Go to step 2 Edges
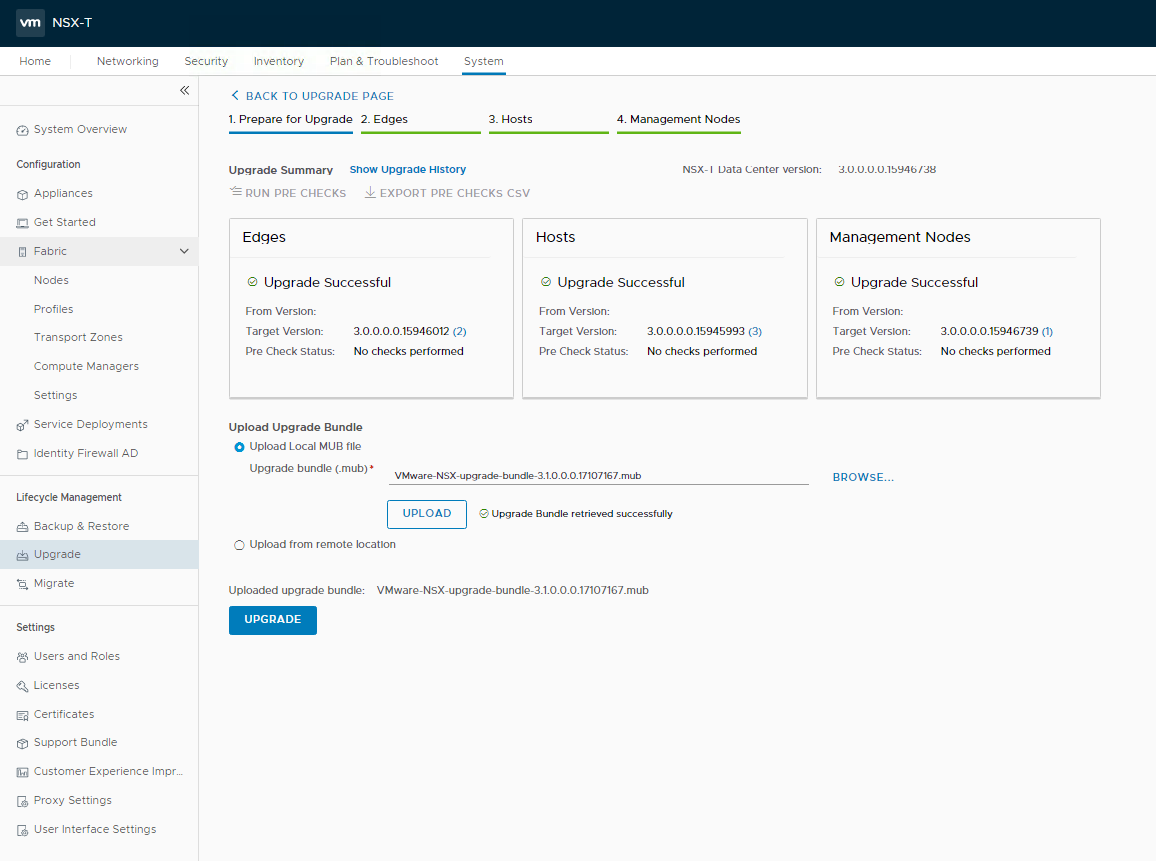Screen dimensions: 1156x861 coord(384,119)
